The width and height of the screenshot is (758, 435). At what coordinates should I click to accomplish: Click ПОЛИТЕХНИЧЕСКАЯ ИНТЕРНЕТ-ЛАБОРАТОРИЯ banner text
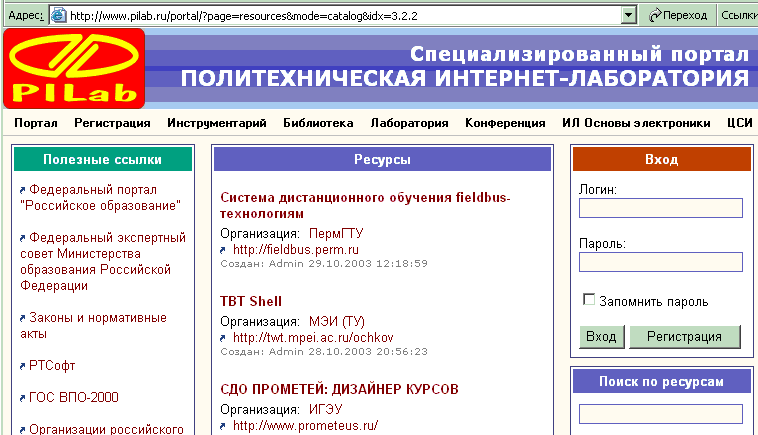[465, 79]
